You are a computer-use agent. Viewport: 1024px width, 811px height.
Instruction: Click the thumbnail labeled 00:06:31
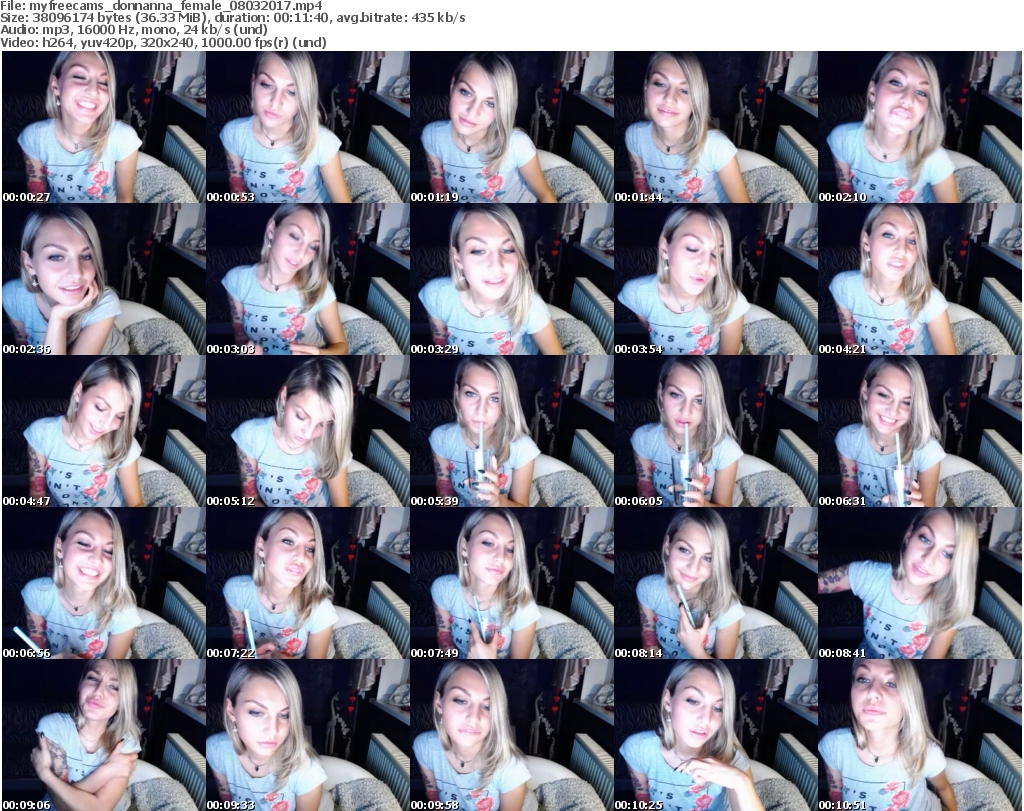click(x=920, y=431)
